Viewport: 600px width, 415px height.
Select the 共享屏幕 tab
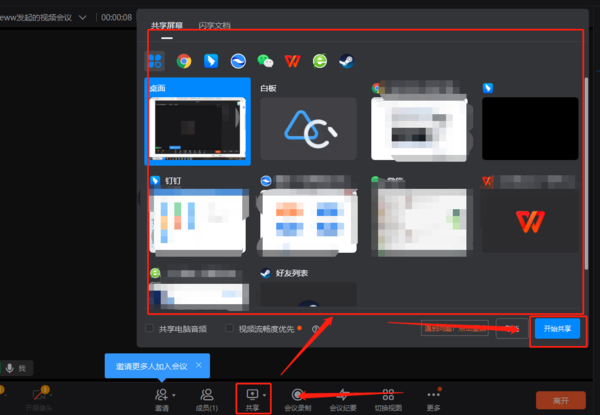pyautogui.click(x=167, y=24)
